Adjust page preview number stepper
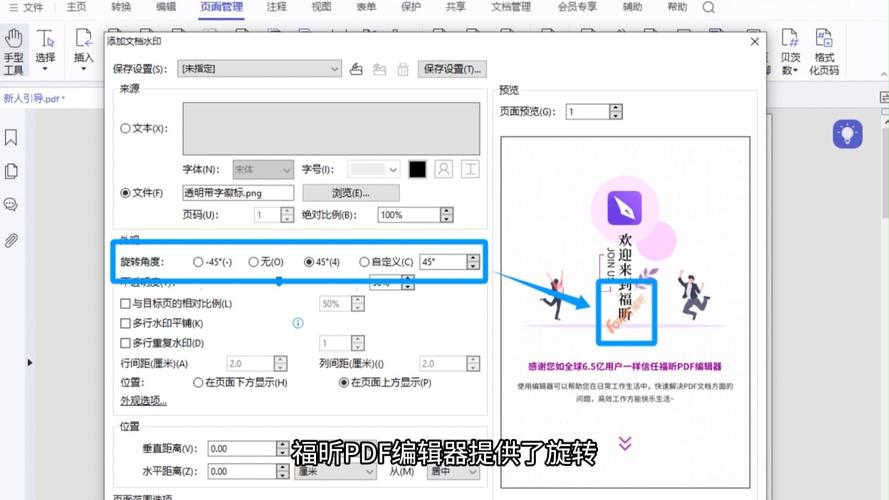This screenshot has width=889, height=500. pos(616,112)
